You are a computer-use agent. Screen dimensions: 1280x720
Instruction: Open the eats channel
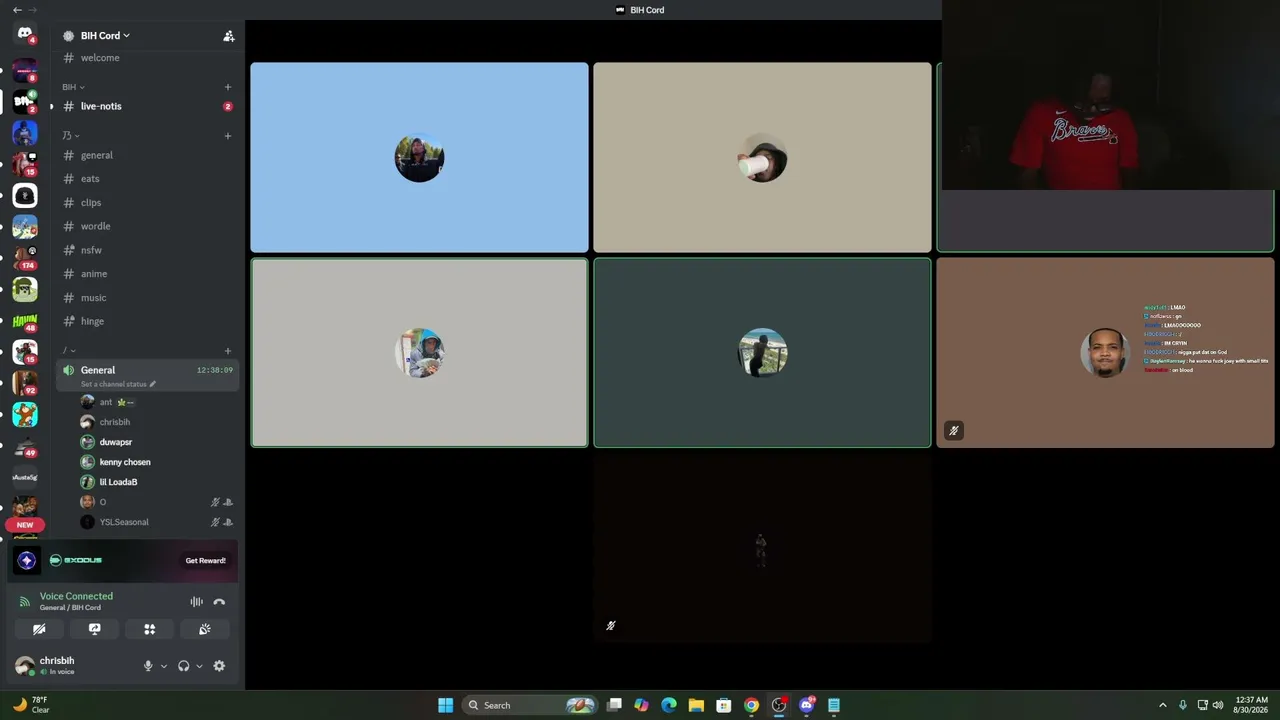pos(147,179)
